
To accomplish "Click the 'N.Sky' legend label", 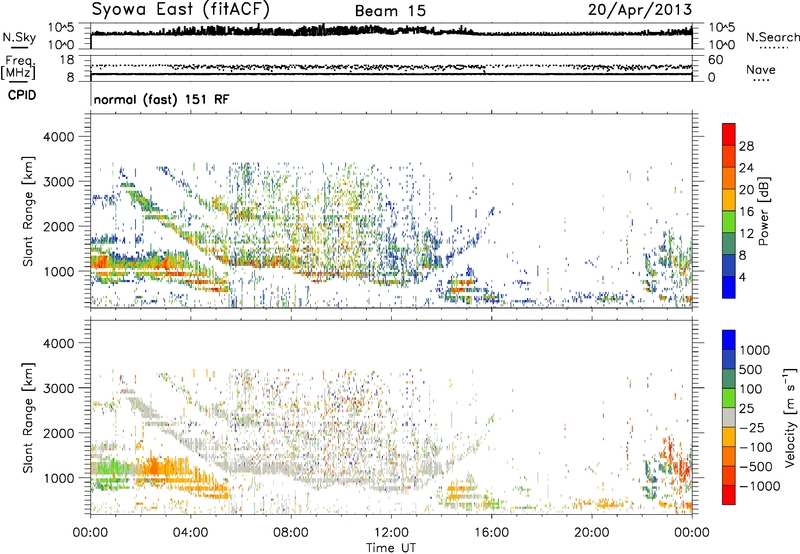I will pyautogui.click(x=19, y=37).
